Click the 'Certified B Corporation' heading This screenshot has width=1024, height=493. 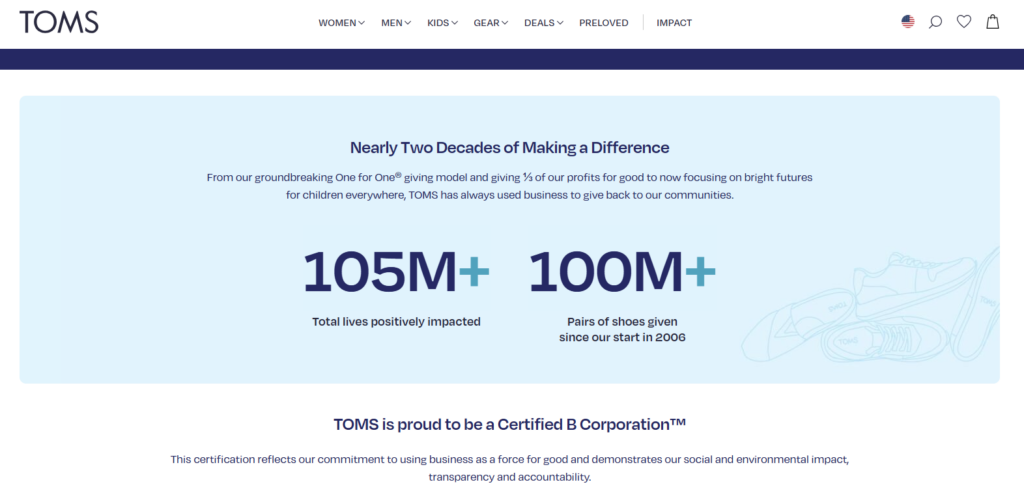[509, 424]
